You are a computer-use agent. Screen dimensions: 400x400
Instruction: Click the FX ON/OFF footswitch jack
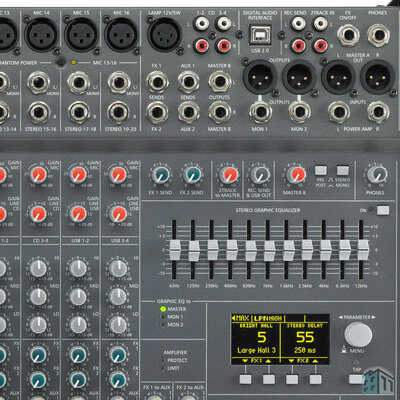(x=348, y=35)
